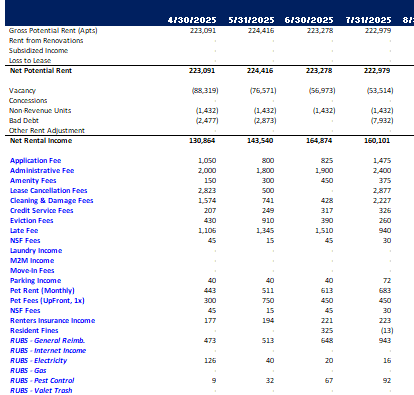This screenshot has width=414, height=395.
Task: Click the Resident Fines label
Action: pos(34,331)
